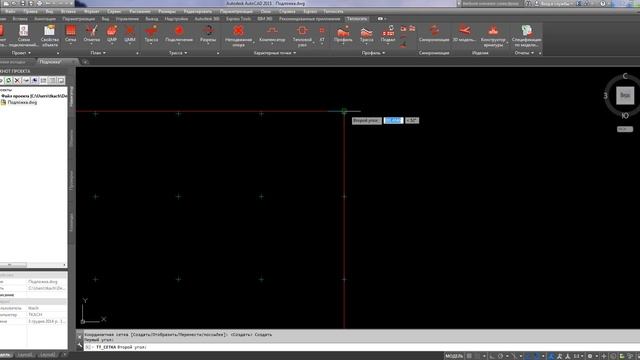Expand the Профиль panel dropdown
The width and height of the screenshot is (640, 360).
(373, 53)
